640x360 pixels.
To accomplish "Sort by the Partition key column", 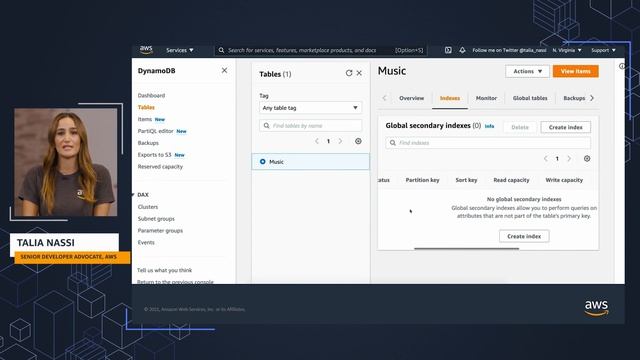I will pos(422,180).
